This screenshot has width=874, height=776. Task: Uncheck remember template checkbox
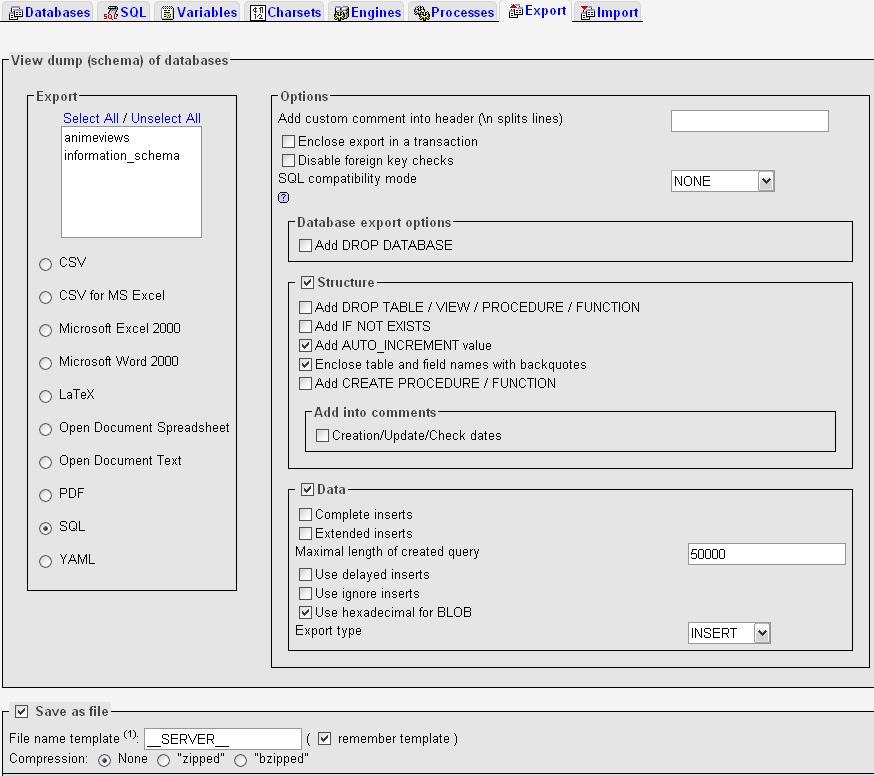pos(324,739)
